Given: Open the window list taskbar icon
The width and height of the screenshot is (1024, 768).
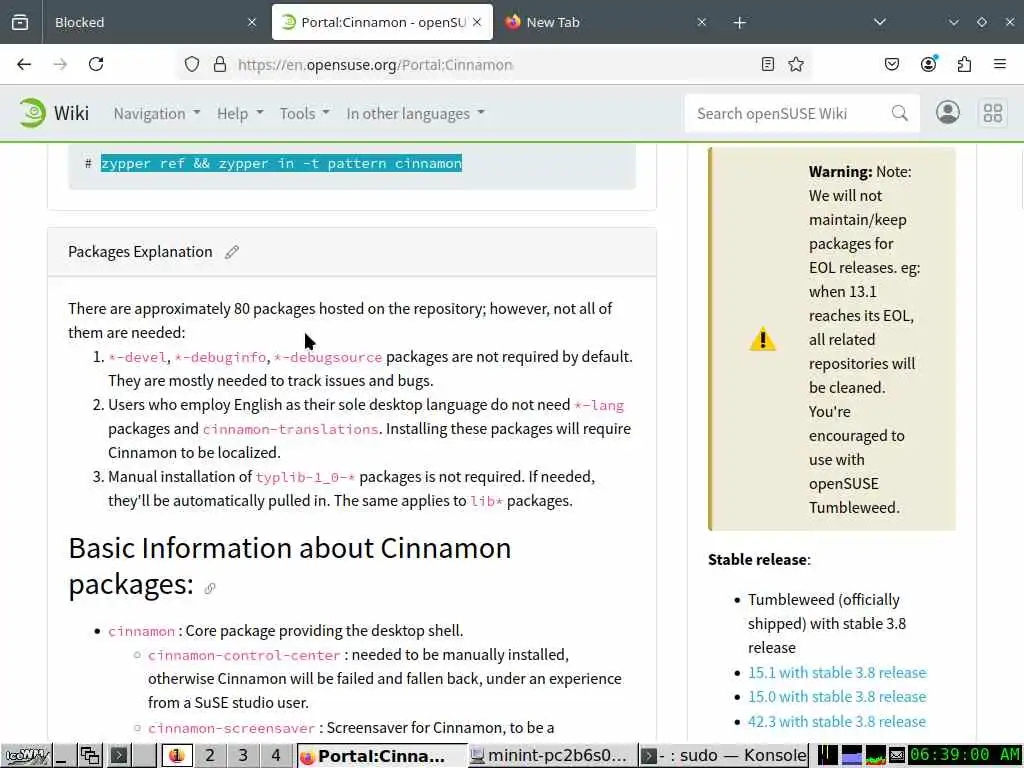Looking at the screenshot, I should click(x=90, y=756).
